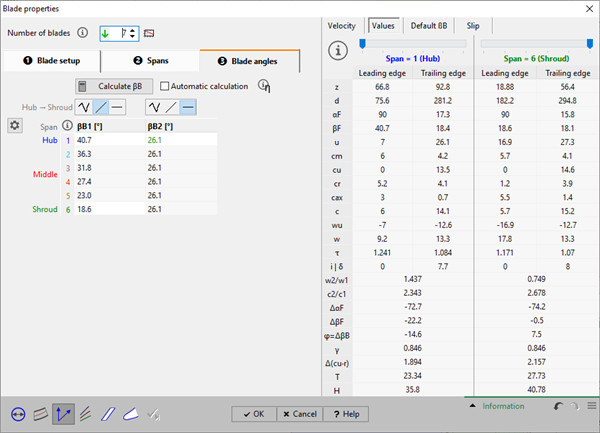Click the Span 6 (Shroud) slider handle

coord(590,44)
